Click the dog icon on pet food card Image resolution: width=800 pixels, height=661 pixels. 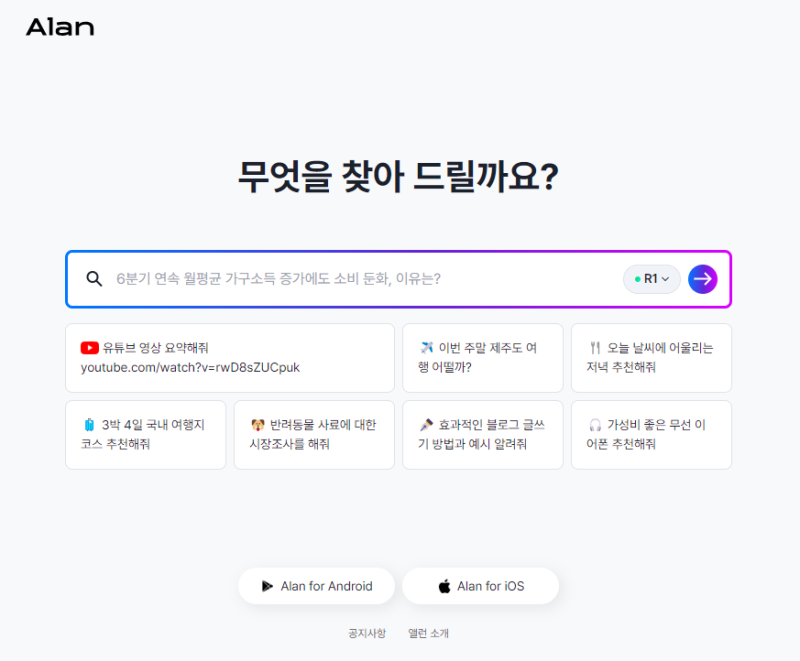point(258,425)
